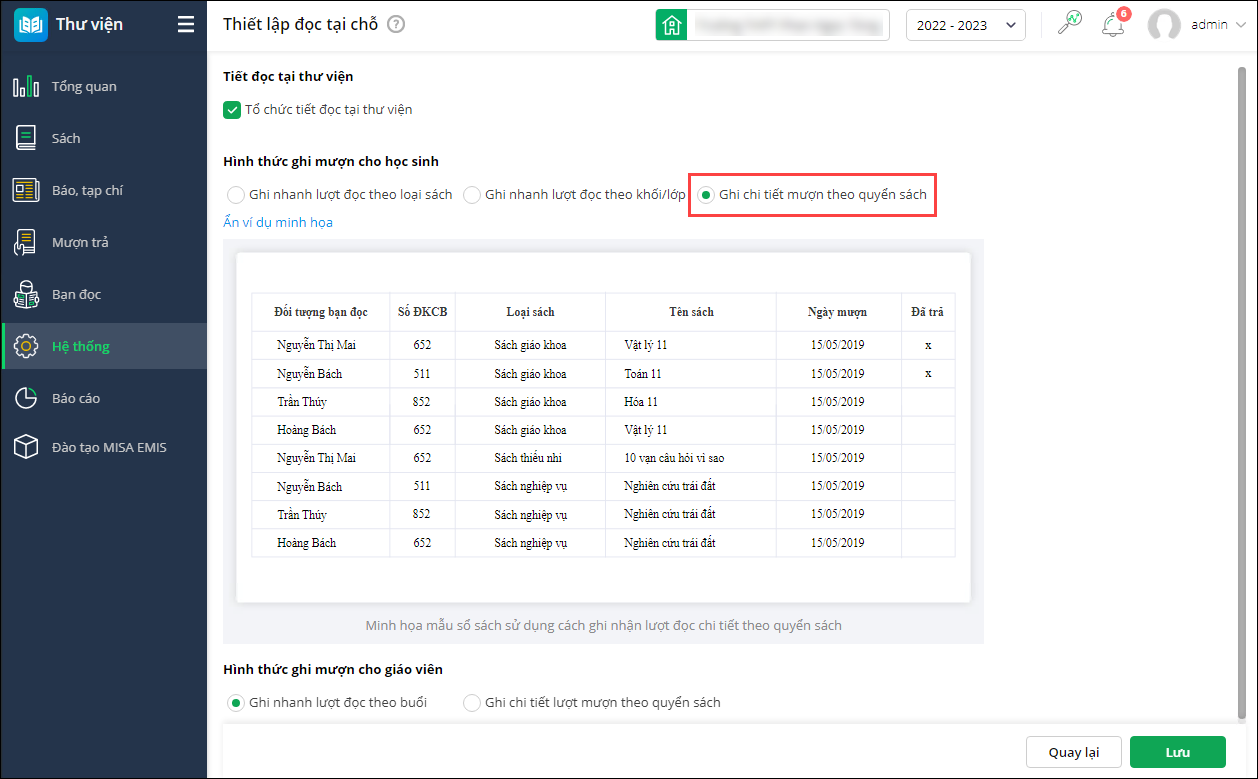The image size is (1258, 779).
Task: Select Ghi nhanh lượt đọc theo loại sách
Action: (x=235, y=195)
